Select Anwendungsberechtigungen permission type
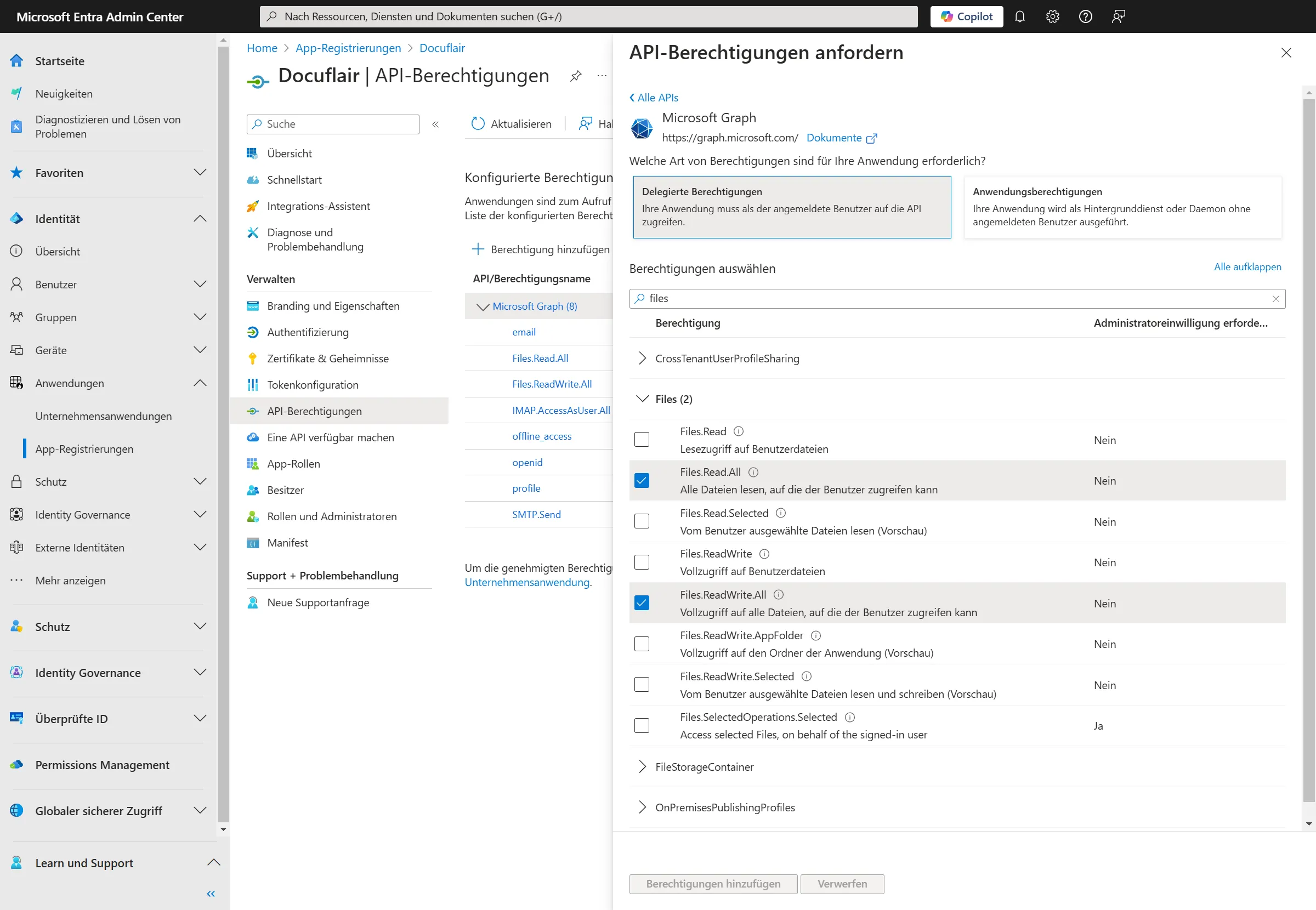This screenshot has height=910, width=1316. pos(1121,207)
